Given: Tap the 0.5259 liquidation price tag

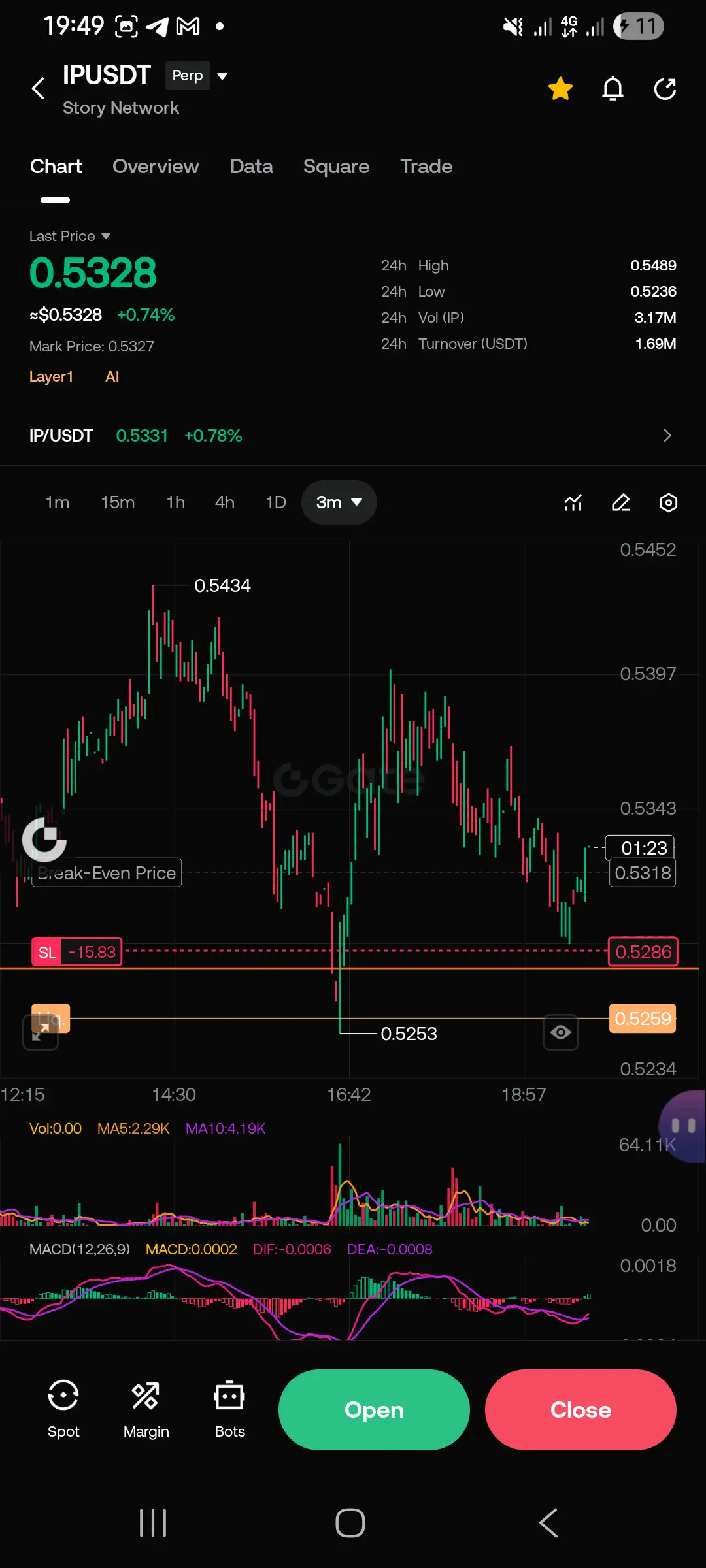Looking at the screenshot, I should click(643, 1019).
